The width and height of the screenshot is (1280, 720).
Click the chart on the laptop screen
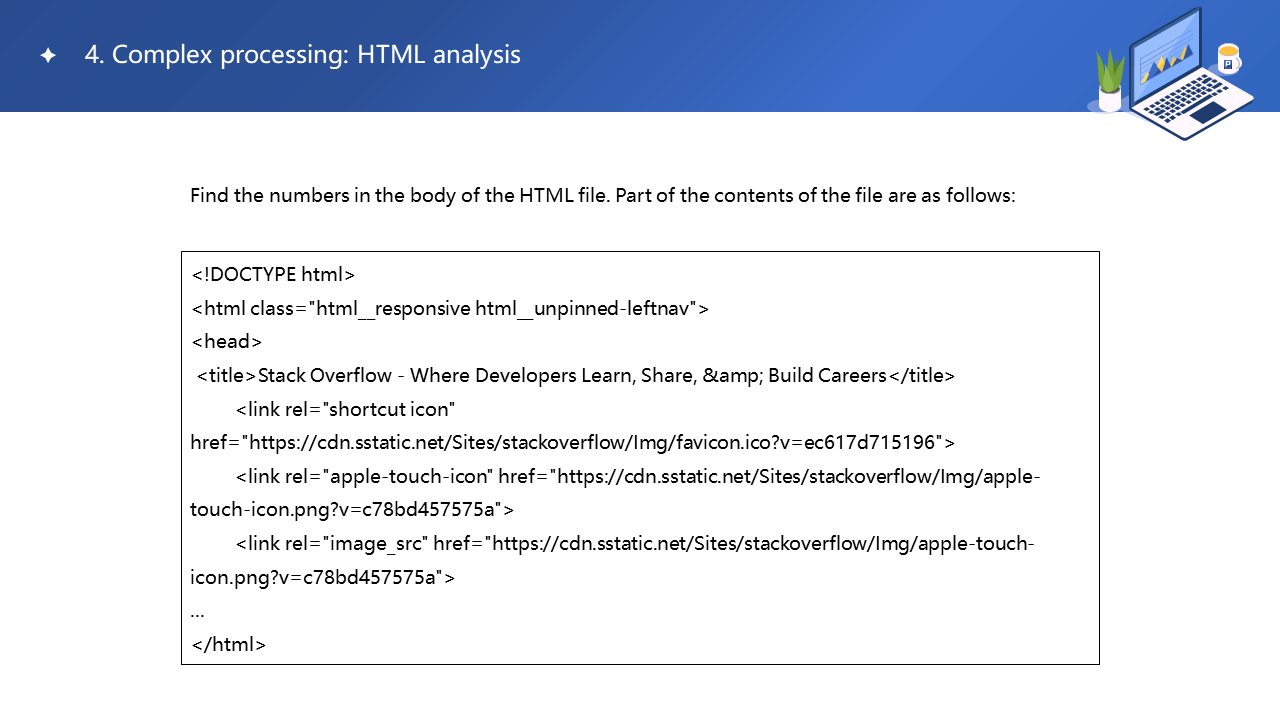pos(1165,62)
